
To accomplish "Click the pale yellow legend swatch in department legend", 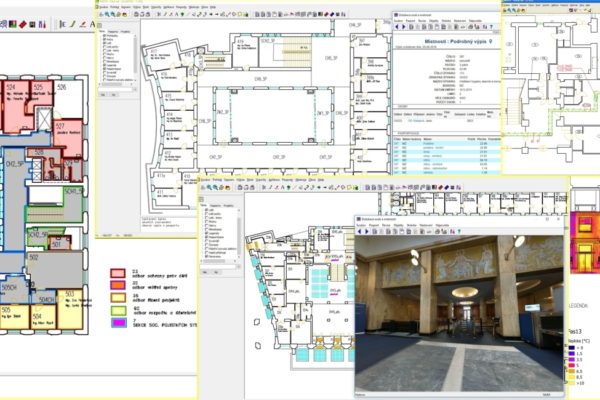I will 118,298.
